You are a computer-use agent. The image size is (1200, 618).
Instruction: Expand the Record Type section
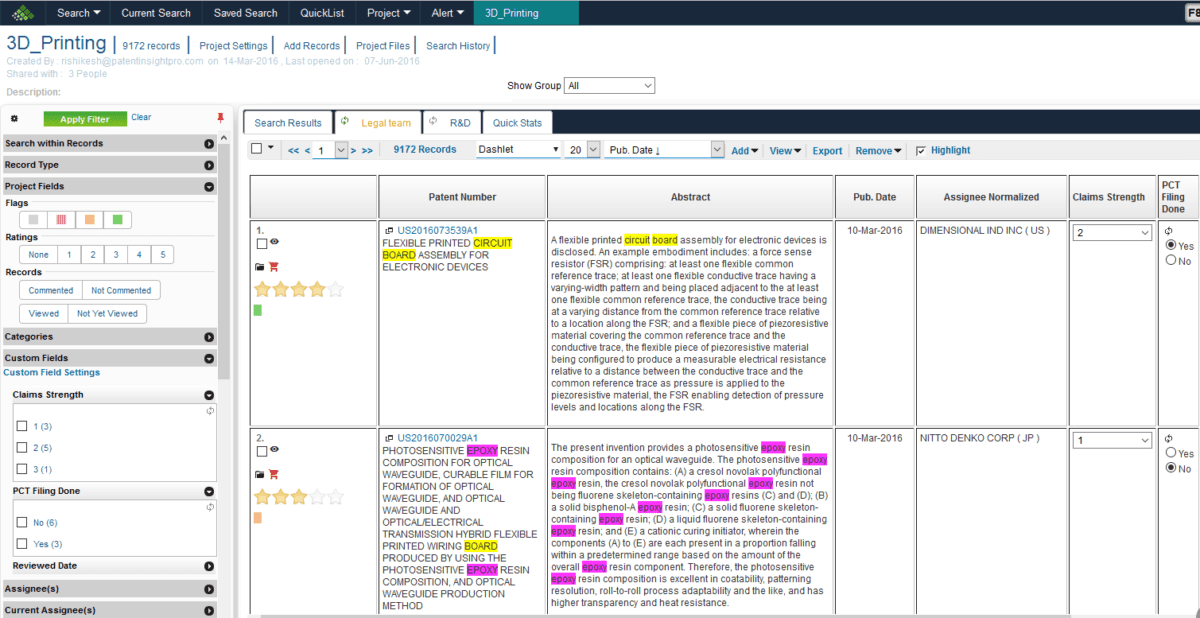109,164
